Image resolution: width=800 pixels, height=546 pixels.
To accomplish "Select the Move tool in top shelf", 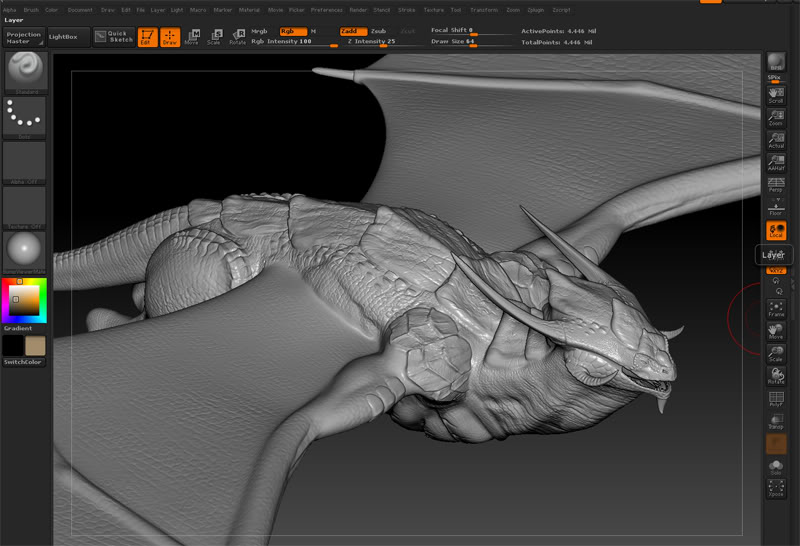I will click(x=192, y=37).
